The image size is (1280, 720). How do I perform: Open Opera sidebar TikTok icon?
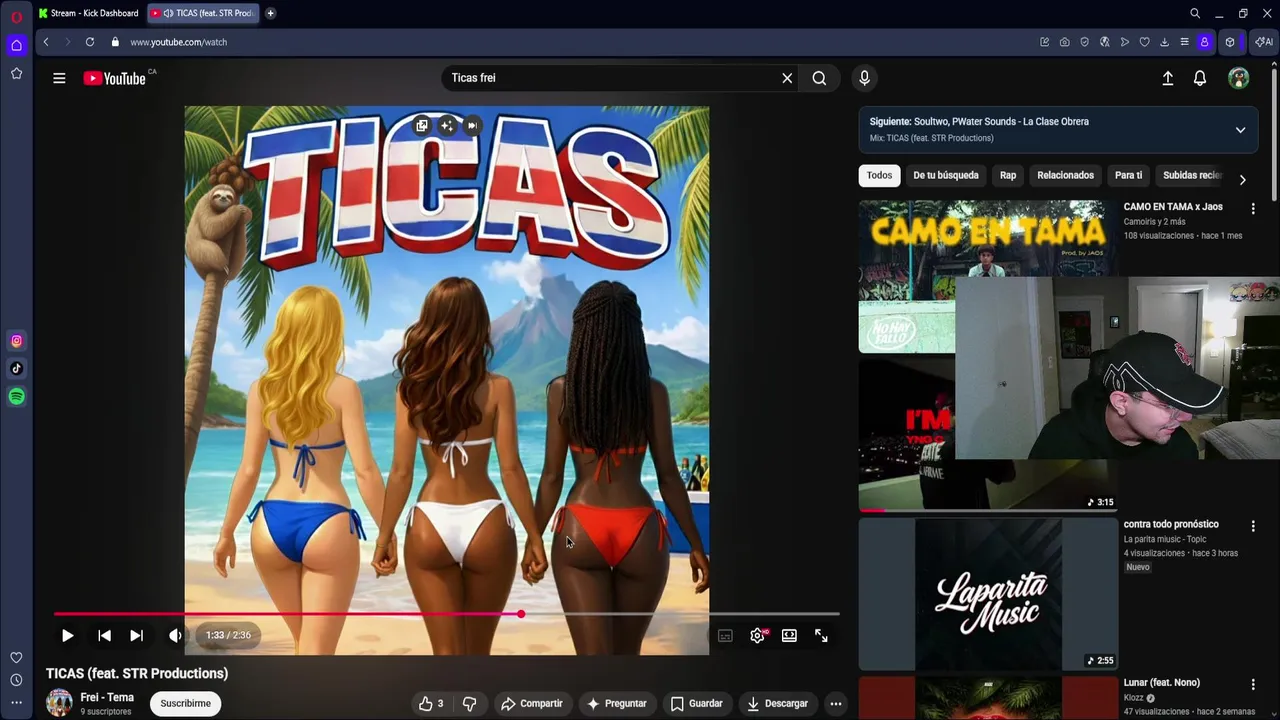(16, 368)
